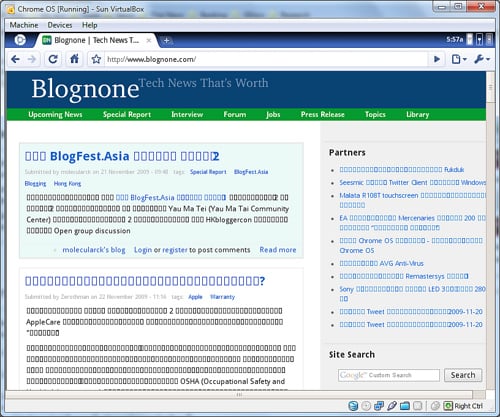Open the Sony LED partner link
The height and width of the screenshot is (417, 500).
413,294
